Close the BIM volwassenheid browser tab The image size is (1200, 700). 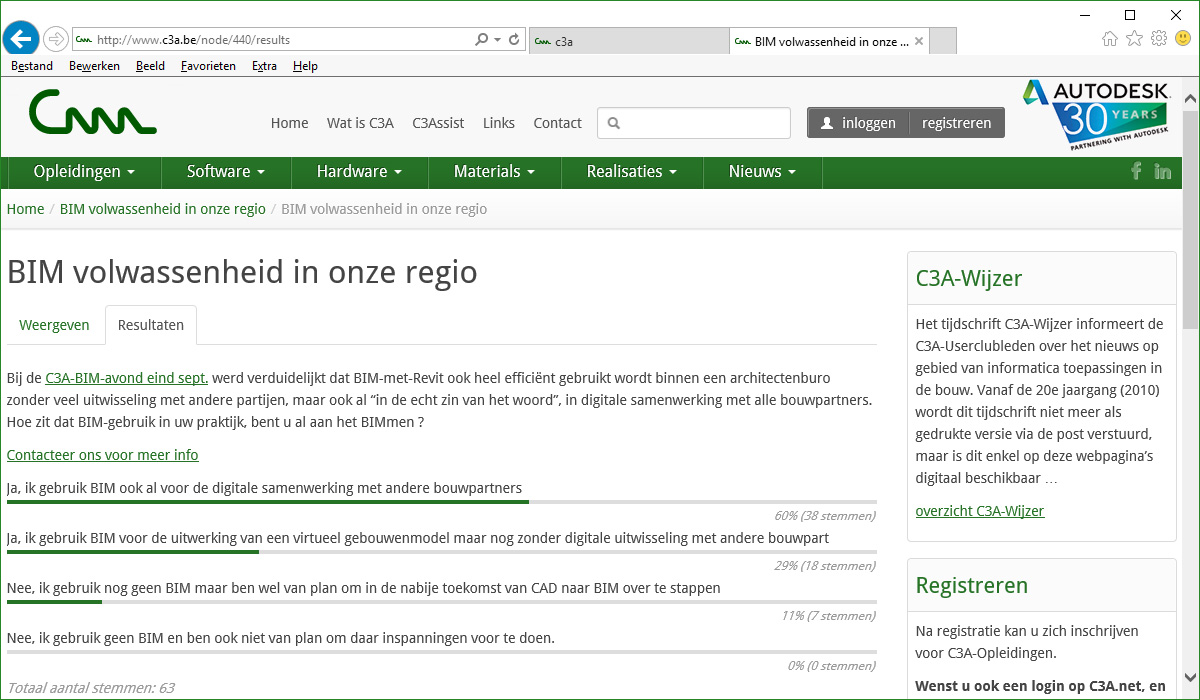pyautogui.click(x=918, y=42)
